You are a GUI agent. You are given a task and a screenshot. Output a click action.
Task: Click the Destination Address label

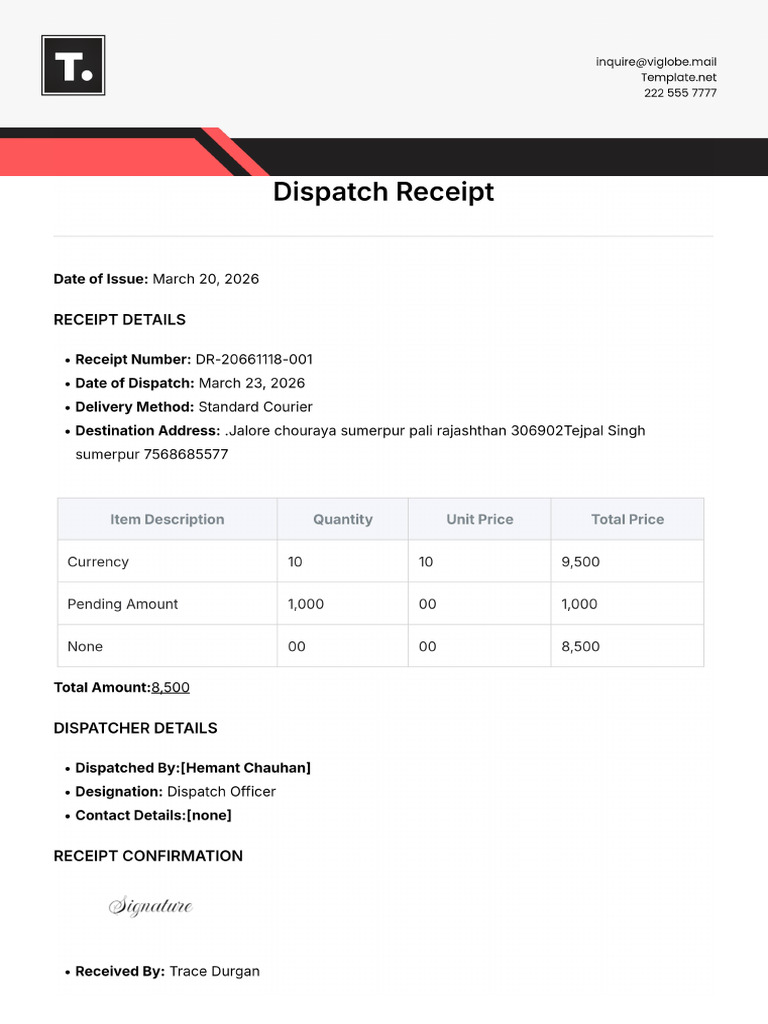[148, 430]
